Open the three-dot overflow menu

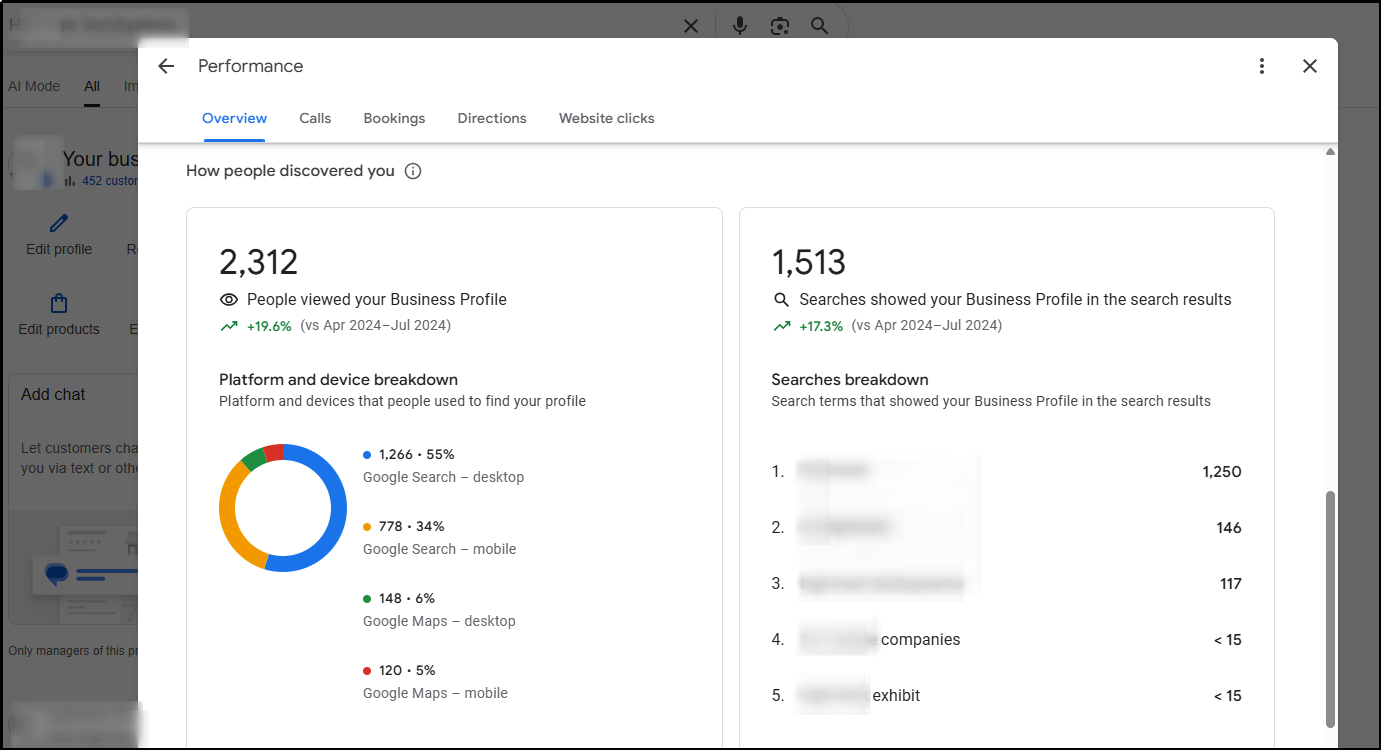coord(1262,66)
